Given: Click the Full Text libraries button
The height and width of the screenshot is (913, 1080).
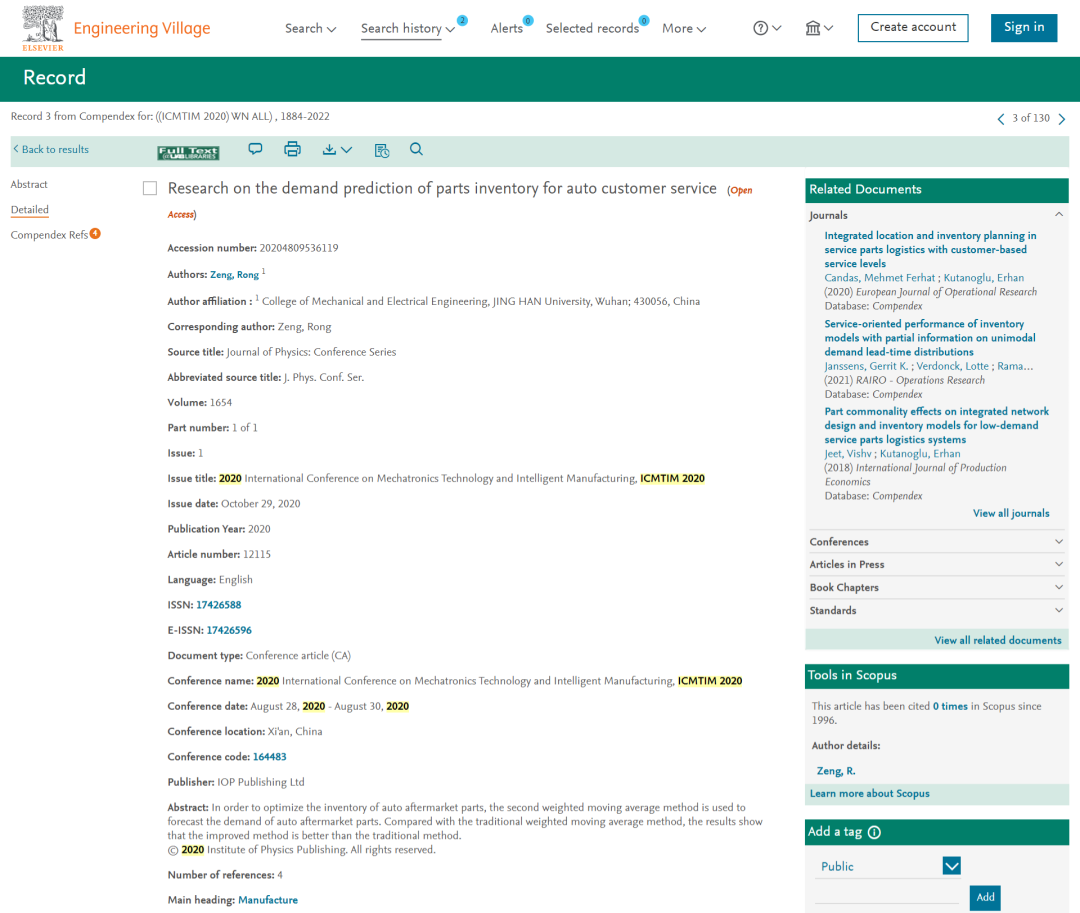Looking at the screenshot, I should pos(188,152).
